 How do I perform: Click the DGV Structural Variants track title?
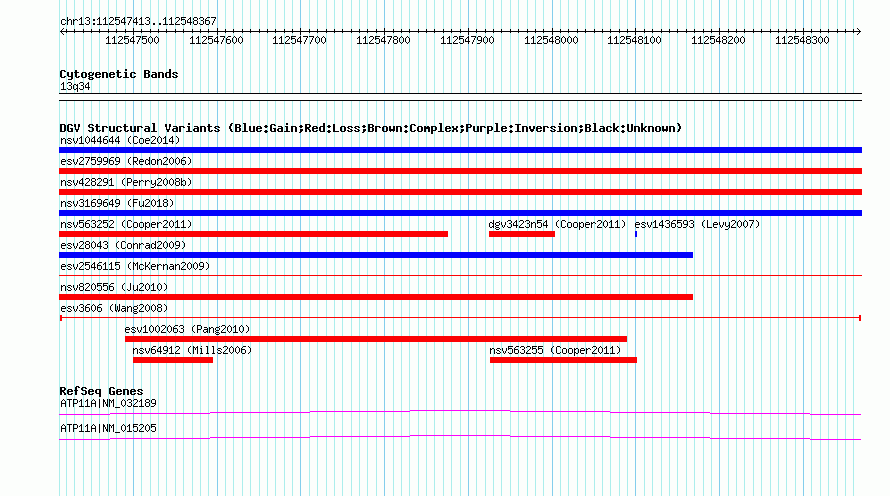click(371, 128)
